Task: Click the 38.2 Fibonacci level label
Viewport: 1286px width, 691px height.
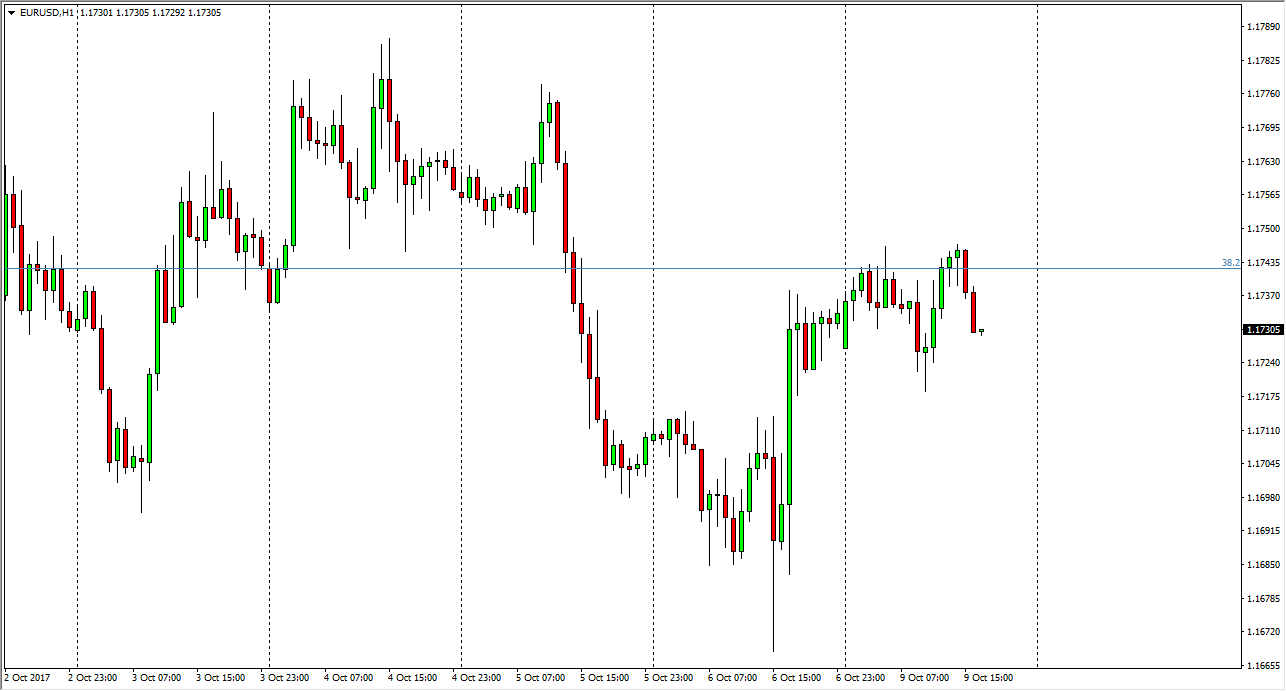Action: (1230, 263)
